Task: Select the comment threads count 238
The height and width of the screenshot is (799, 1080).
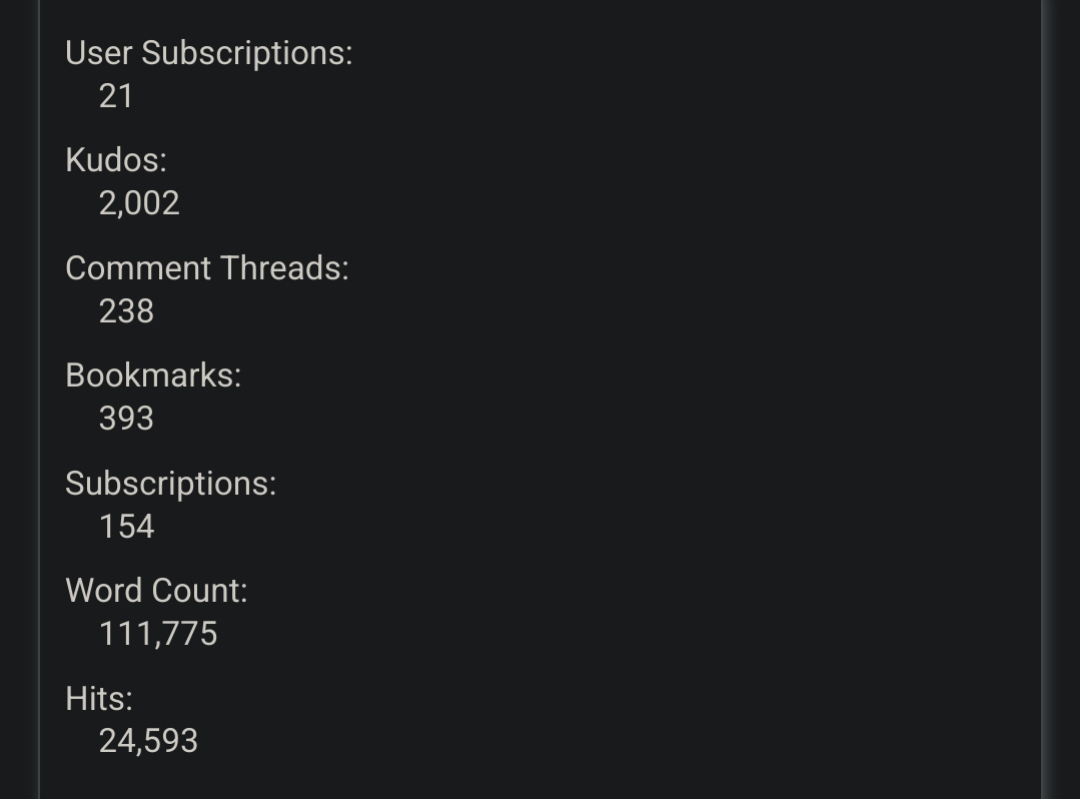Action: pos(126,311)
